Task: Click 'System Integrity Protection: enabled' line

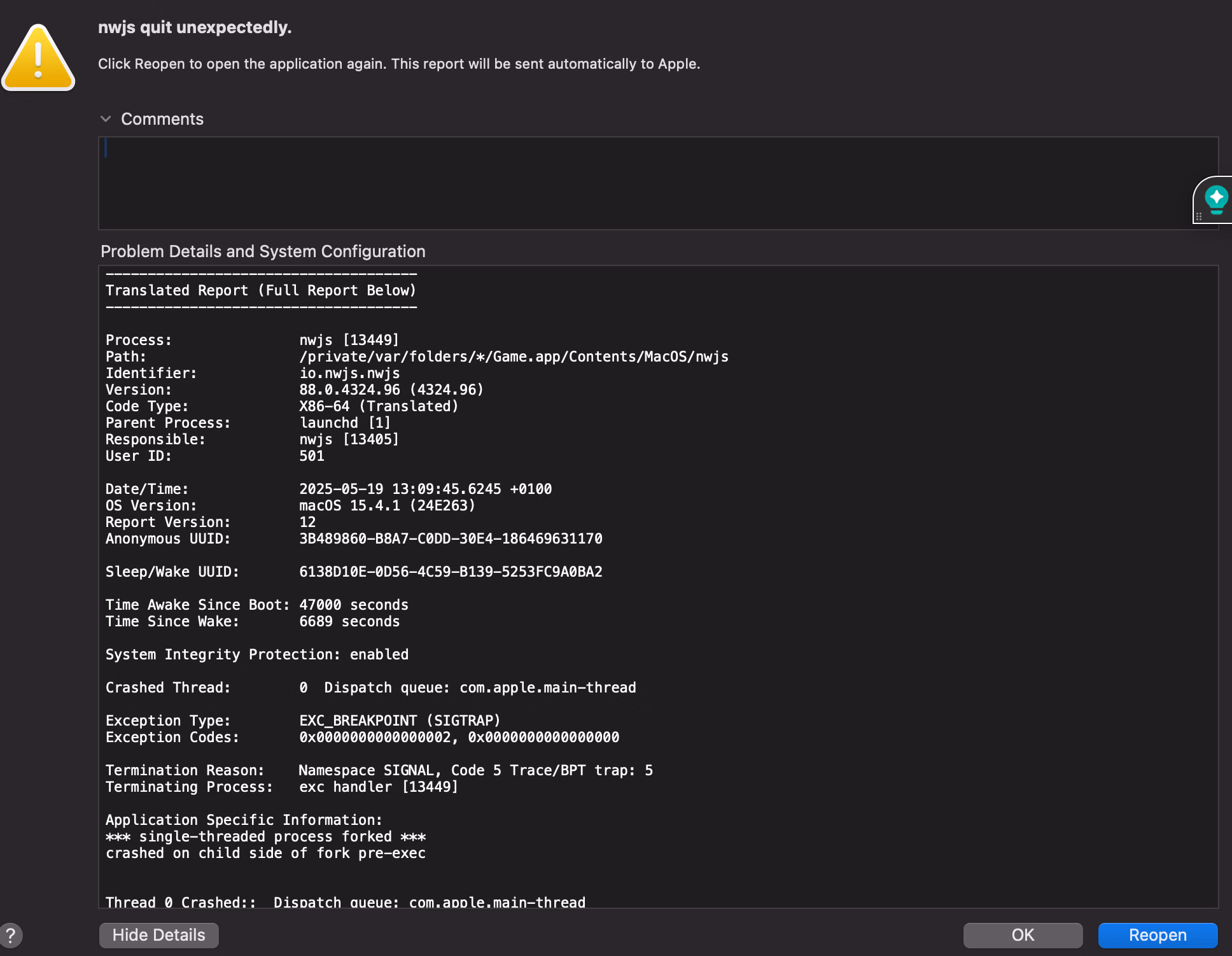Action: (257, 654)
